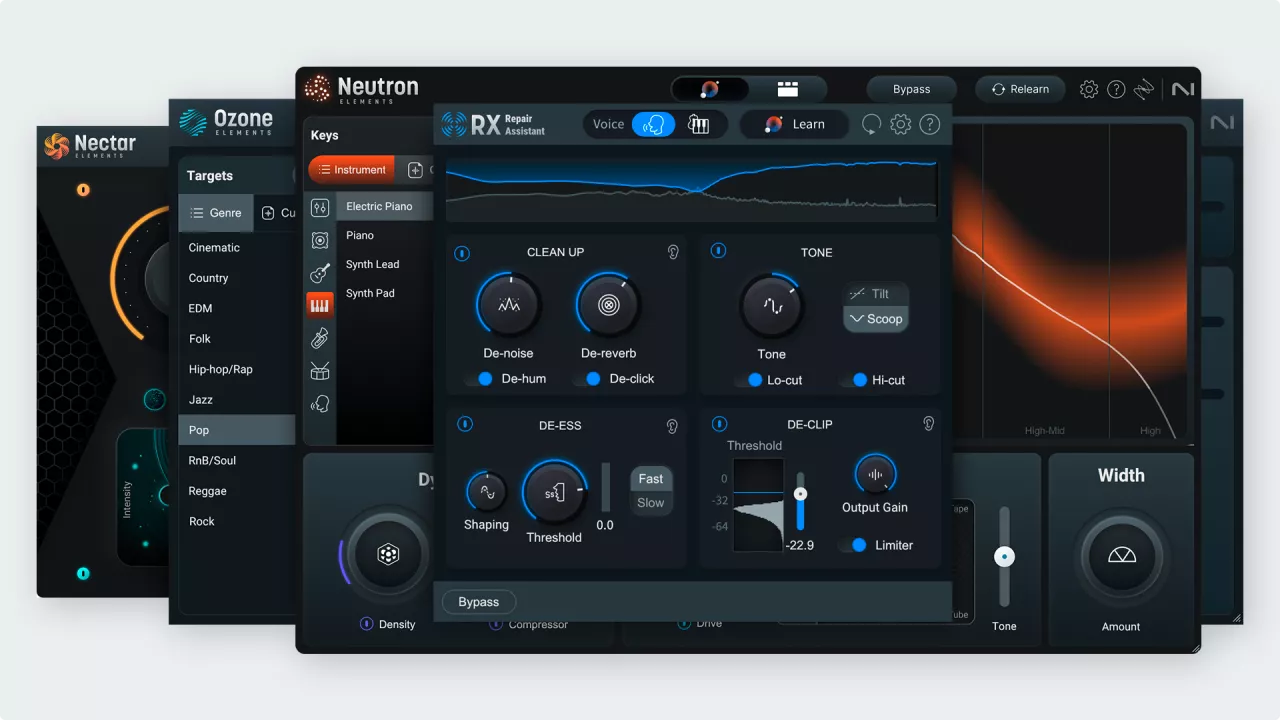1280x720 pixels.
Task: Select the mixer sliders category in Neutron sidebar
Action: [320, 208]
